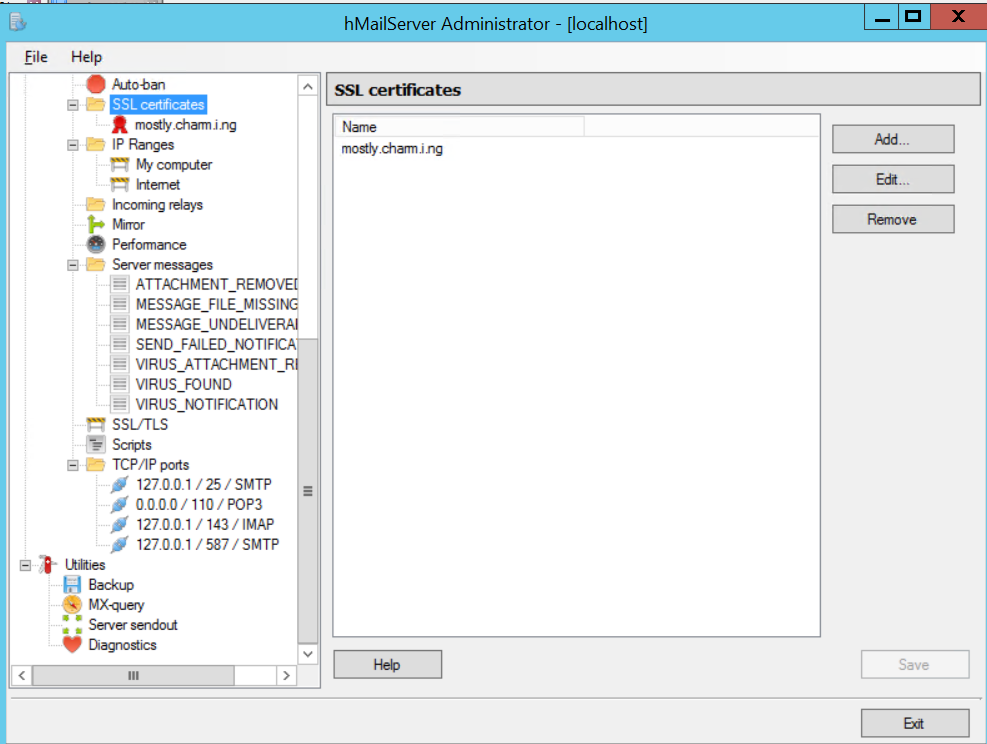
Task: Select the Auto-ban tree item
Action: click(x=138, y=84)
